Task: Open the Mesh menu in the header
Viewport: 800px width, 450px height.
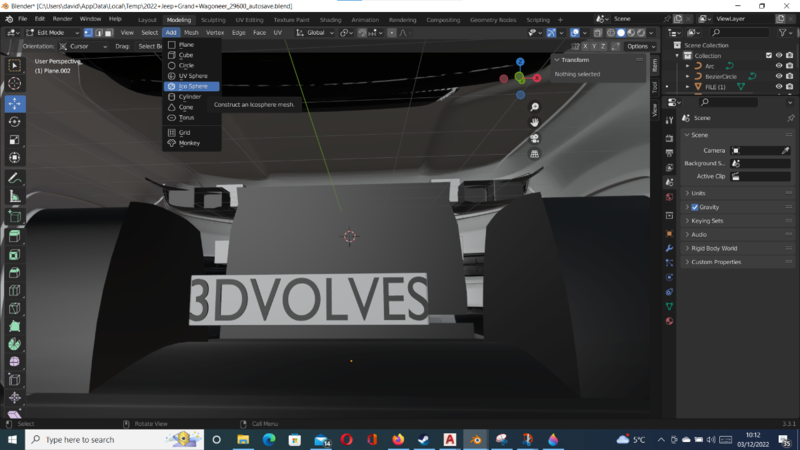Action: click(x=191, y=32)
